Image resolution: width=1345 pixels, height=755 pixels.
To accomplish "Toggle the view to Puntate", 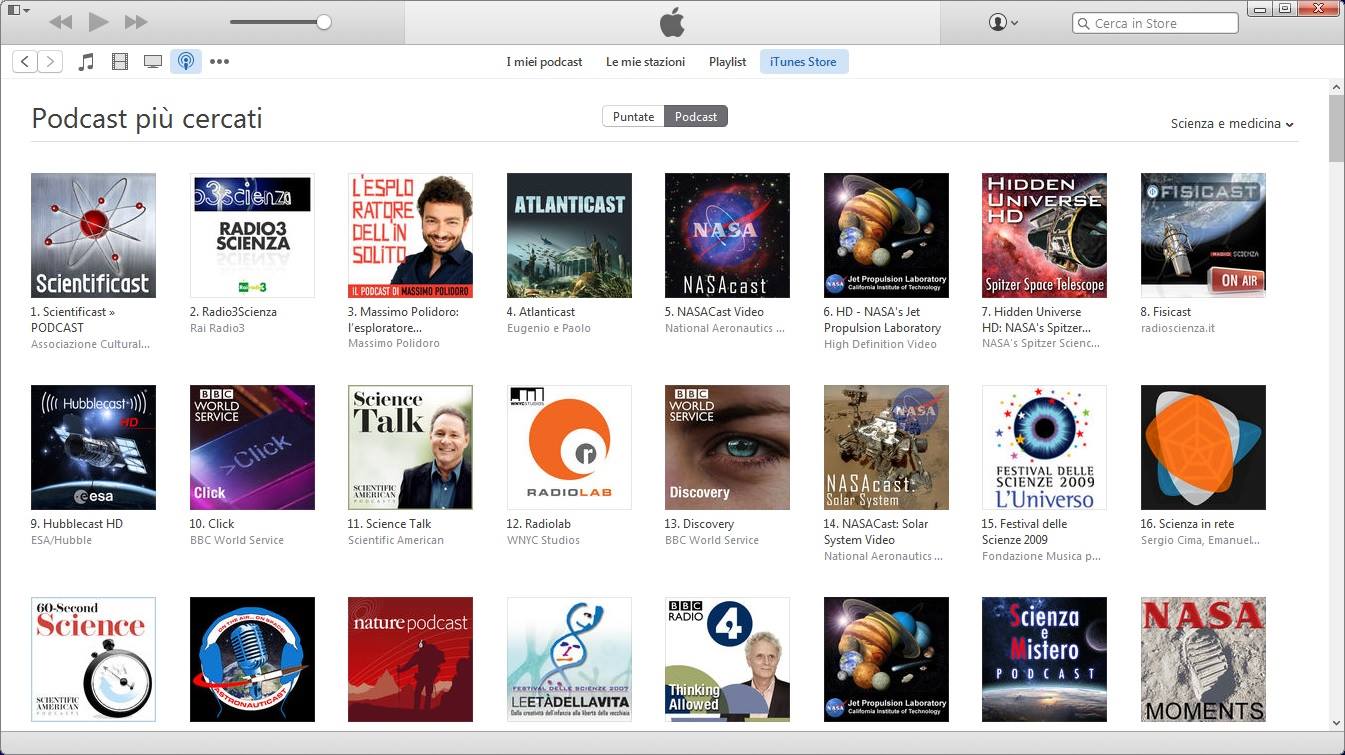I will [x=633, y=117].
